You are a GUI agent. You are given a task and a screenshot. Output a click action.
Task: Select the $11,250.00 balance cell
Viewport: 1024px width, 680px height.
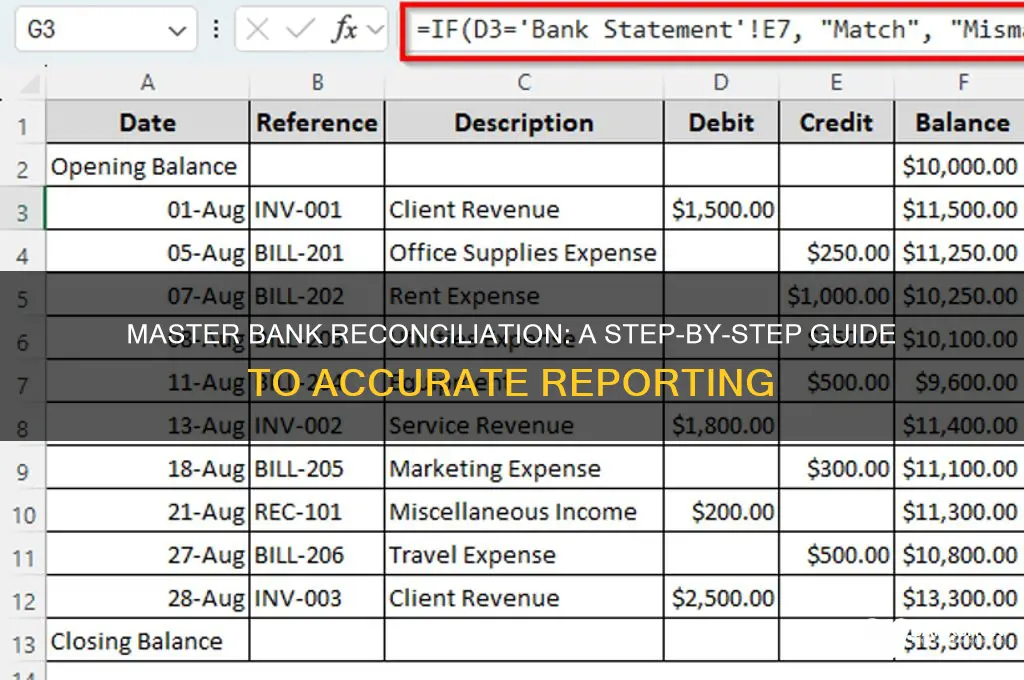(x=960, y=252)
